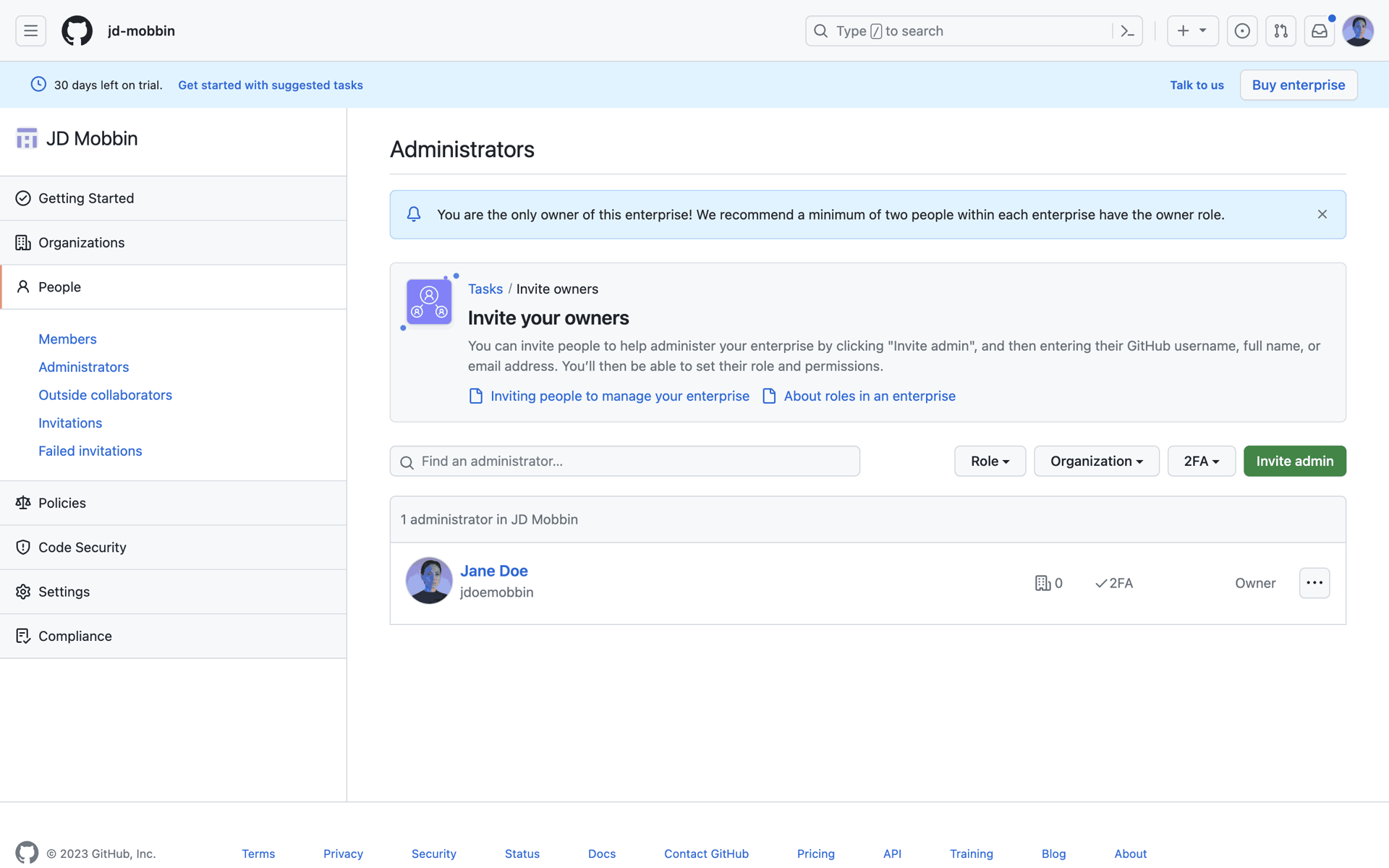The height and width of the screenshot is (868, 1389).
Task: Click the jd-mobbin header title
Action: tap(141, 31)
